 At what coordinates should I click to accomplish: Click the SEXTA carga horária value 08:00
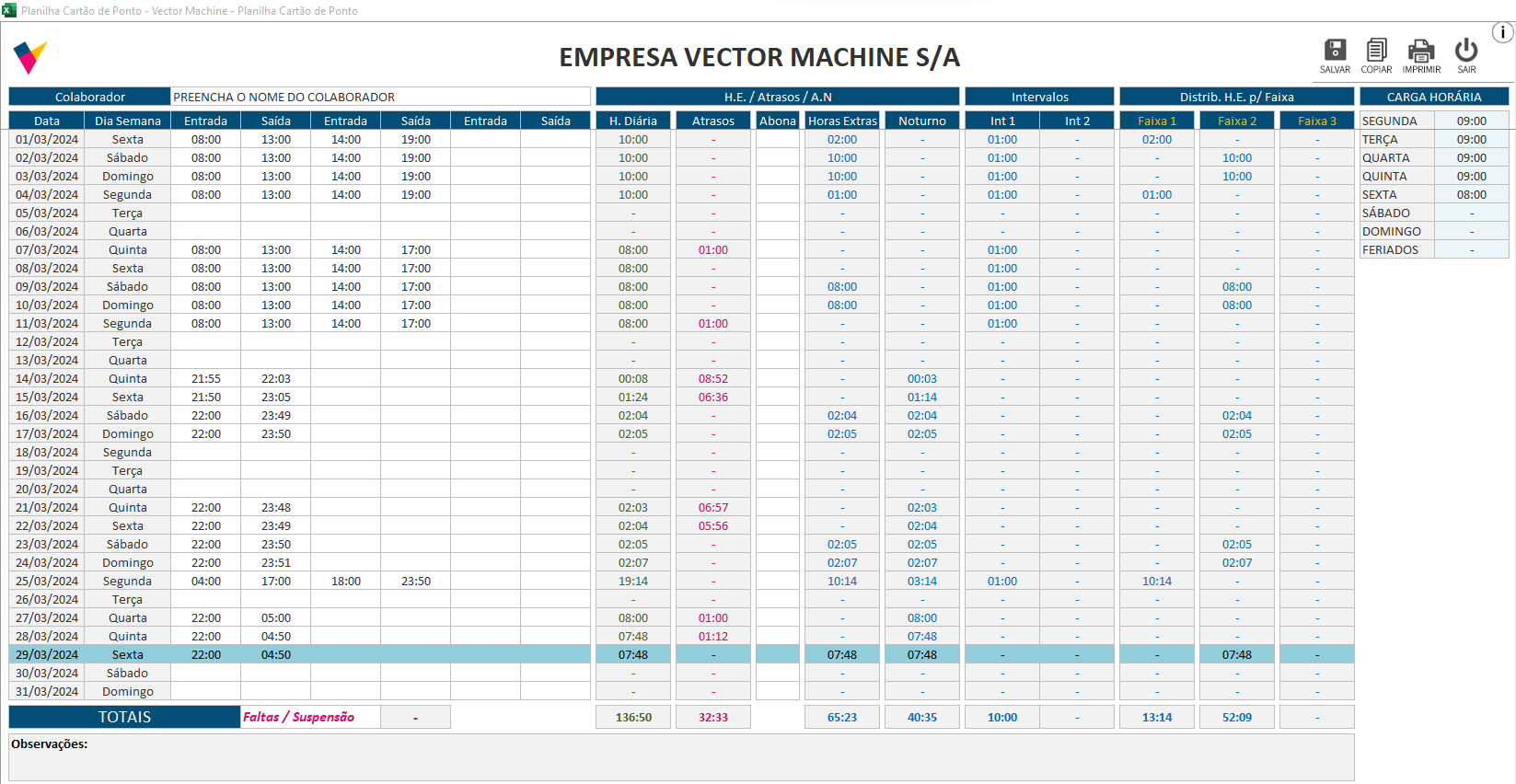point(1471,194)
